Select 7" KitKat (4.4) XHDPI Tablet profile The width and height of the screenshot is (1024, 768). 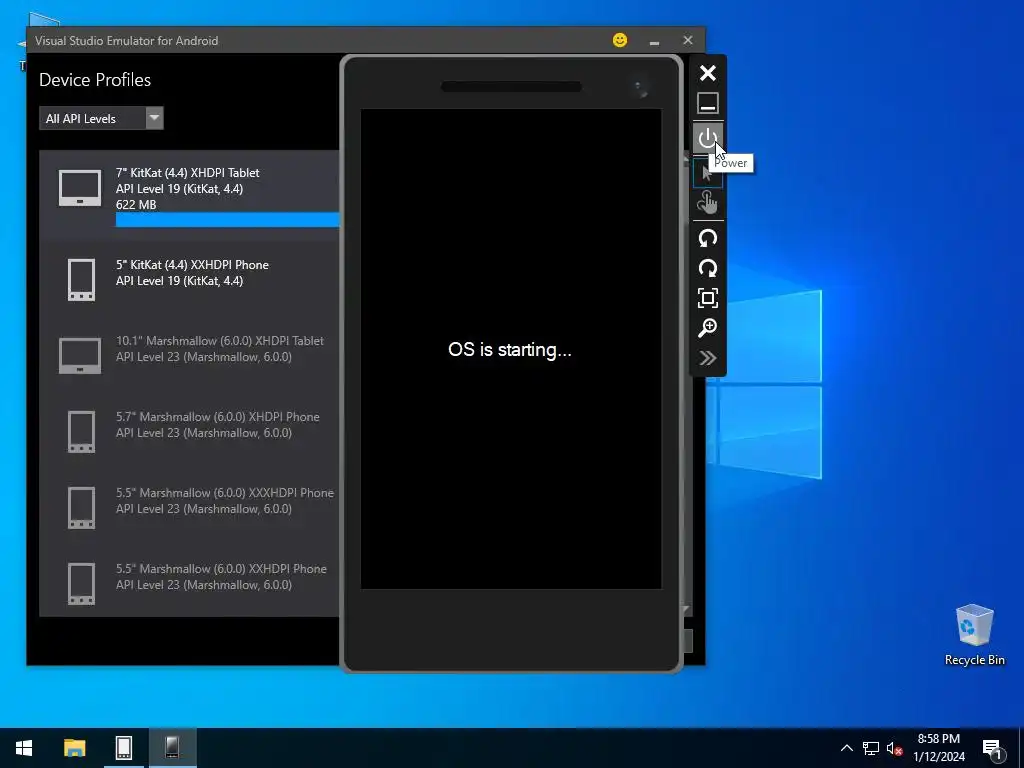(x=189, y=196)
